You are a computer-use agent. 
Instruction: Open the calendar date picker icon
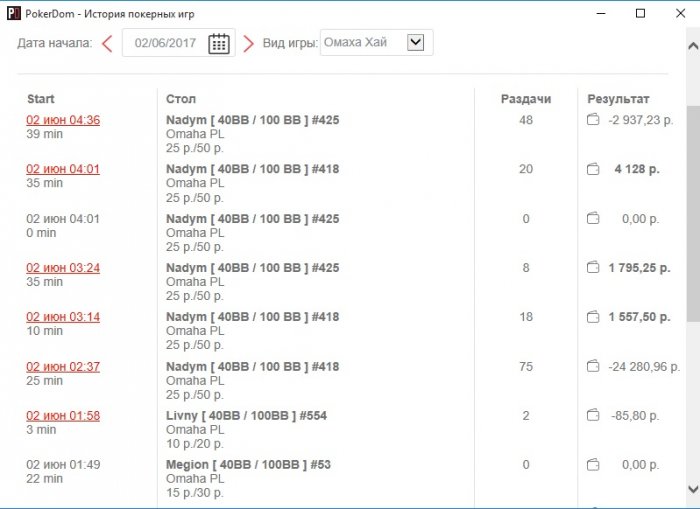[x=219, y=43]
